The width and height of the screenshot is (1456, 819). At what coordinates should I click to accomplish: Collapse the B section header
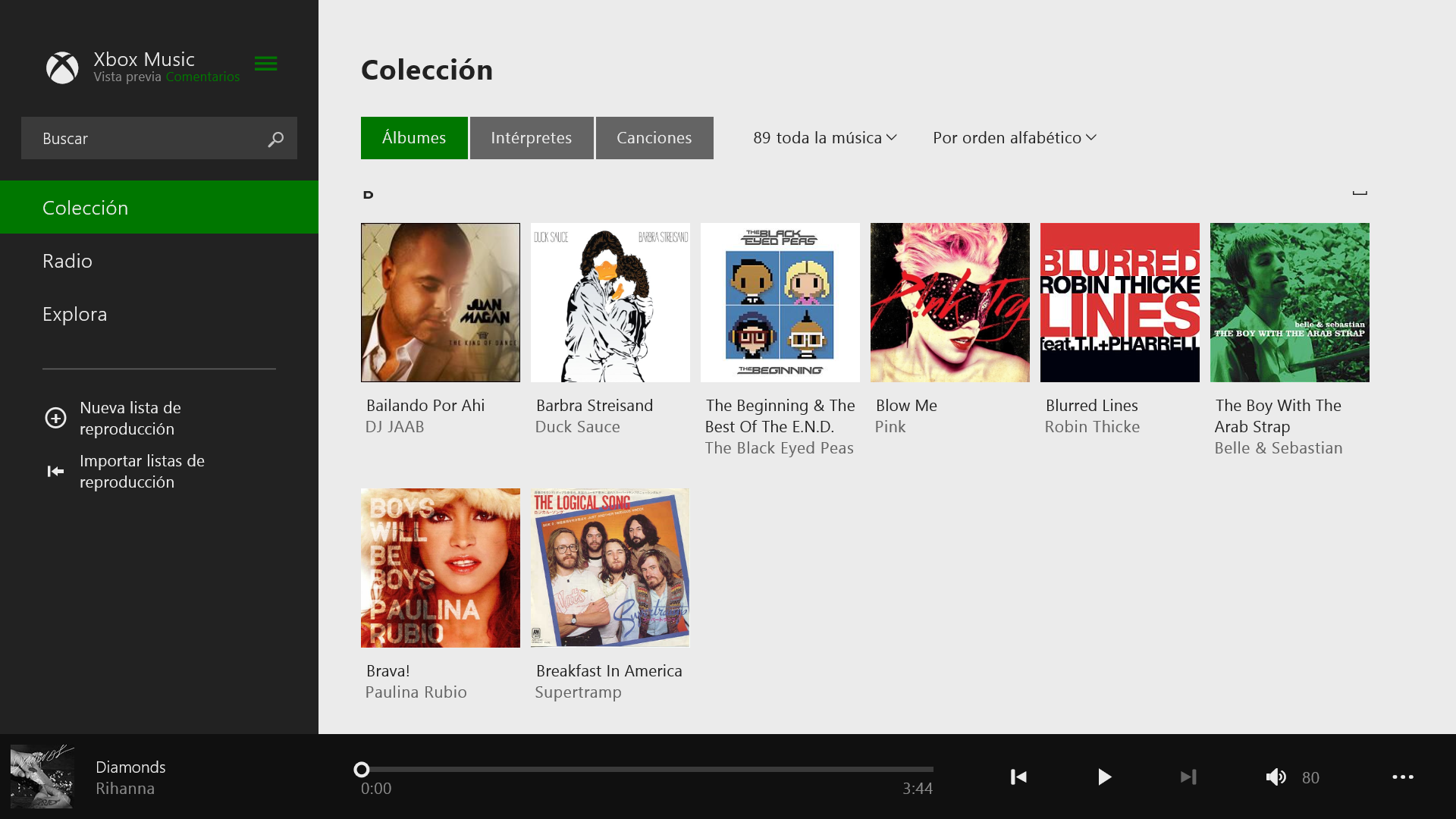[x=1360, y=193]
